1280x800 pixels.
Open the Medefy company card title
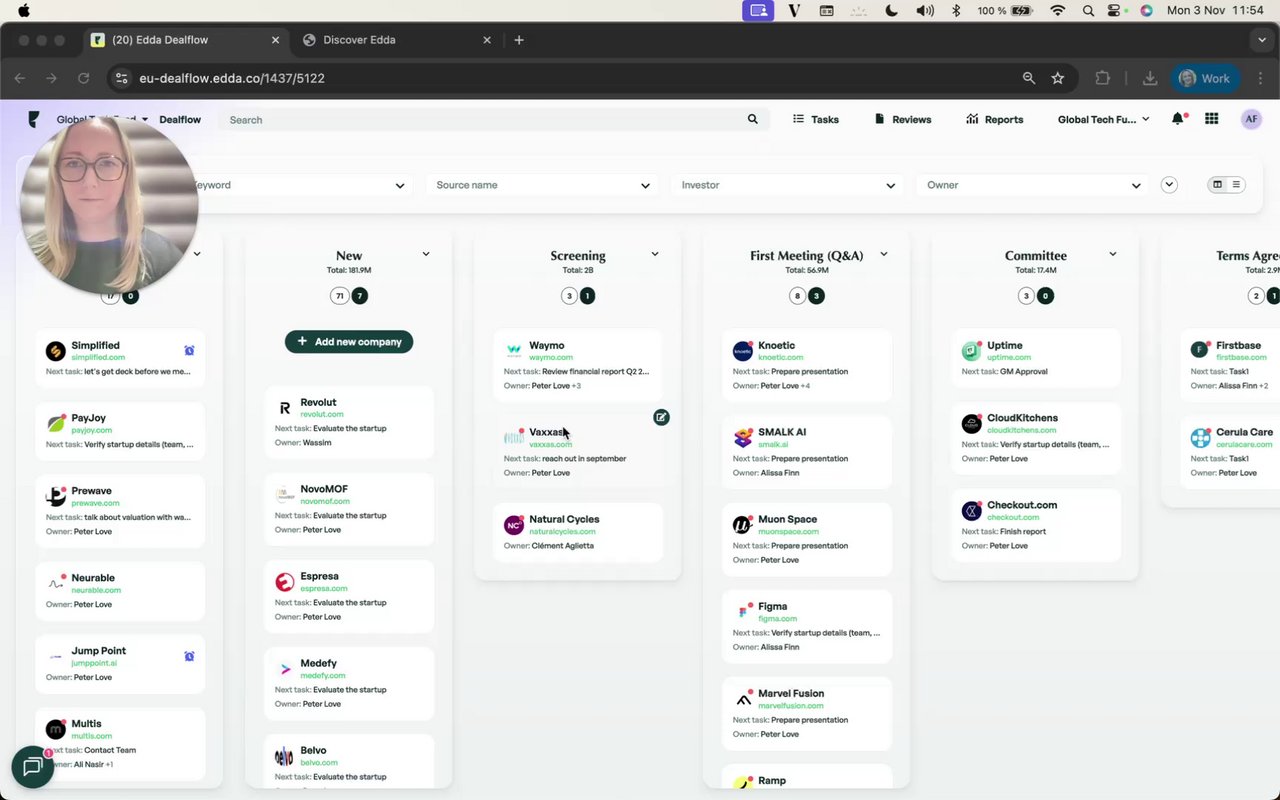pos(318,663)
